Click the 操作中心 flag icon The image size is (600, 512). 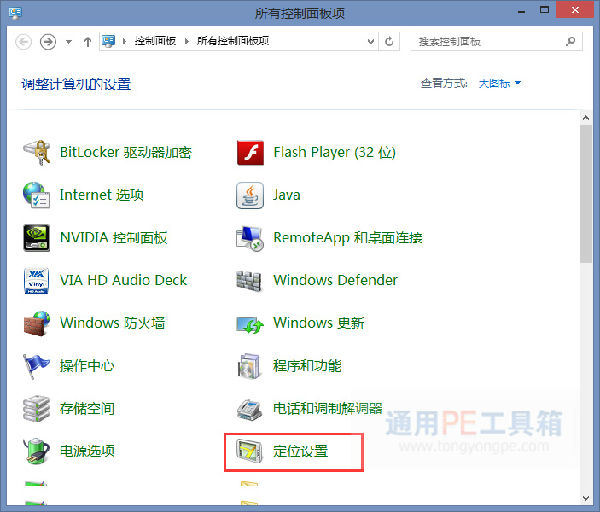pos(36,366)
